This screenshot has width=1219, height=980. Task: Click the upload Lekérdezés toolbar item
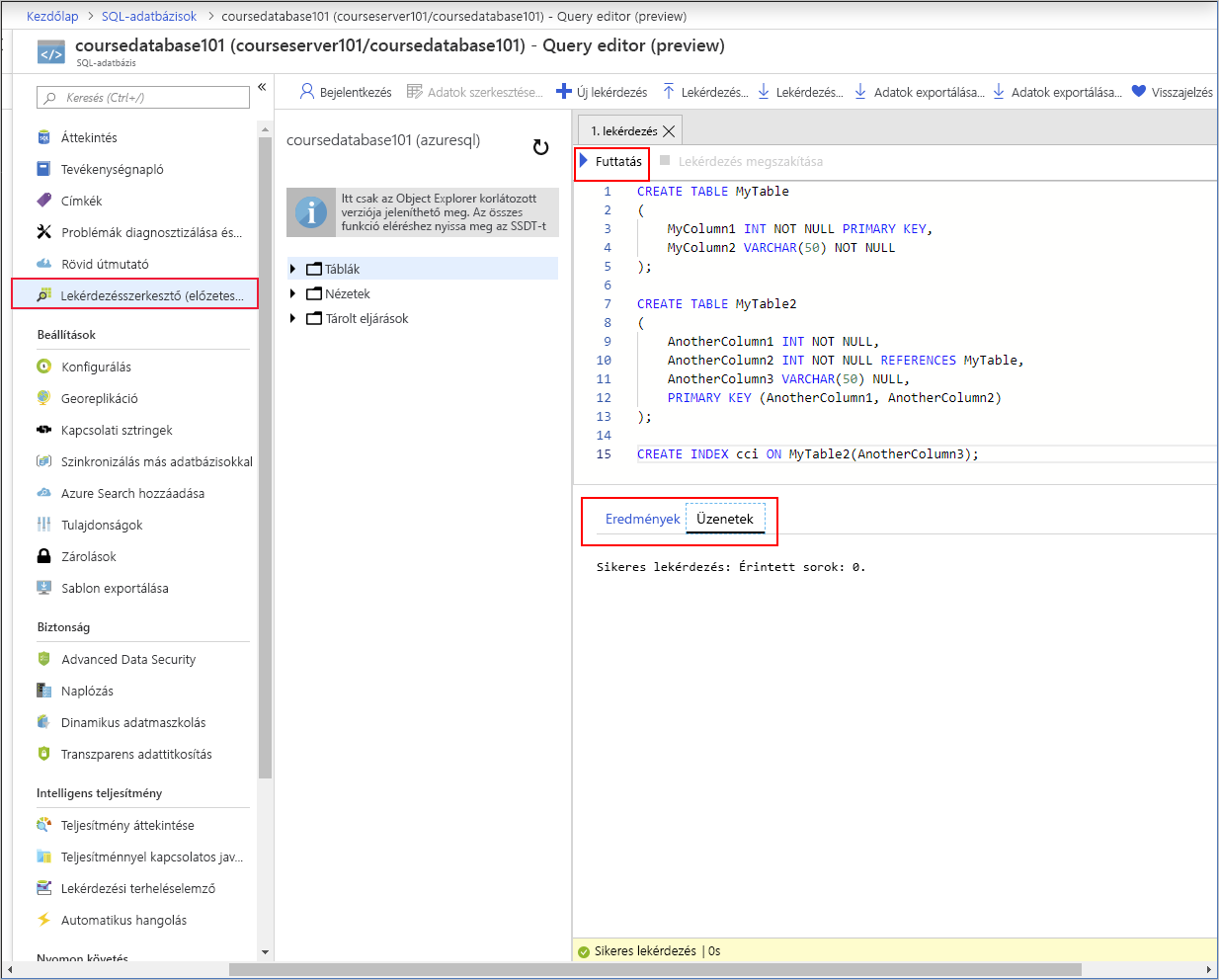point(705,92)
